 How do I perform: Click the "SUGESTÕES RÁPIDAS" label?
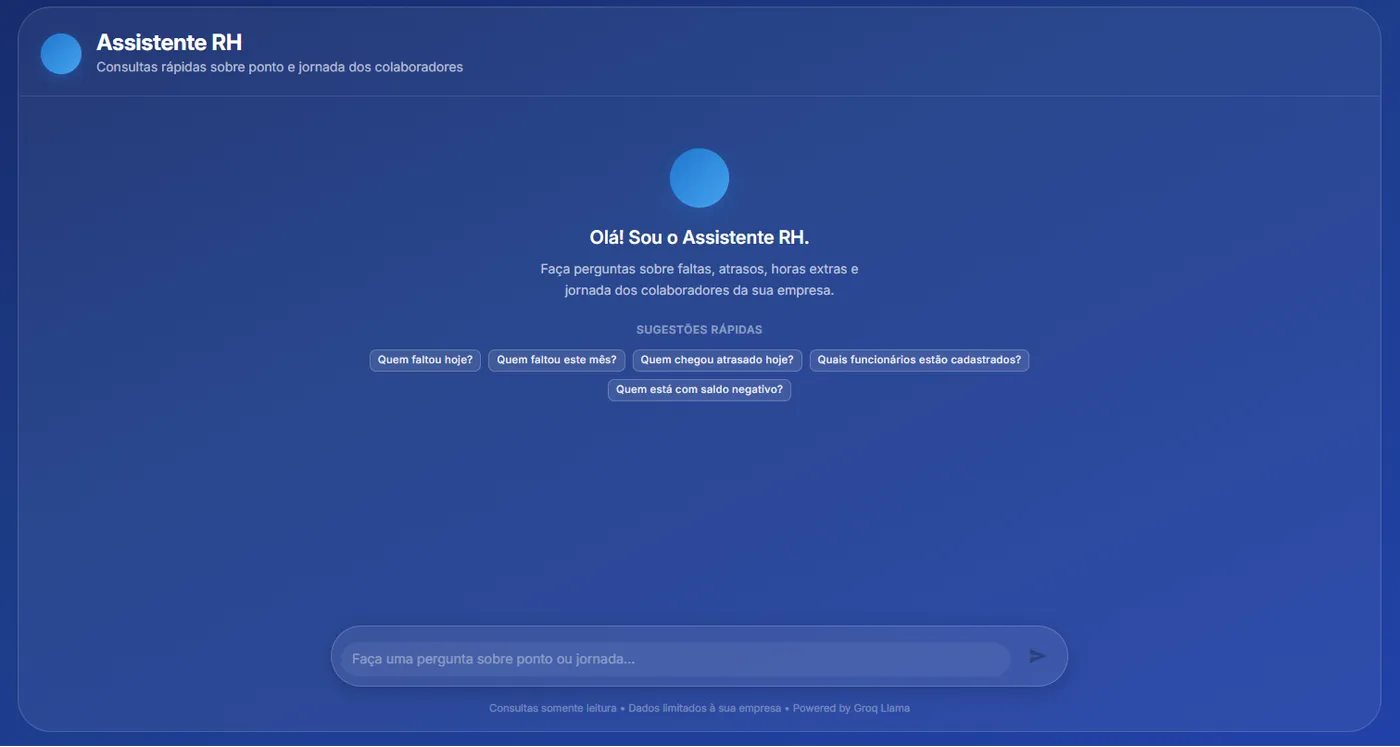699,330
